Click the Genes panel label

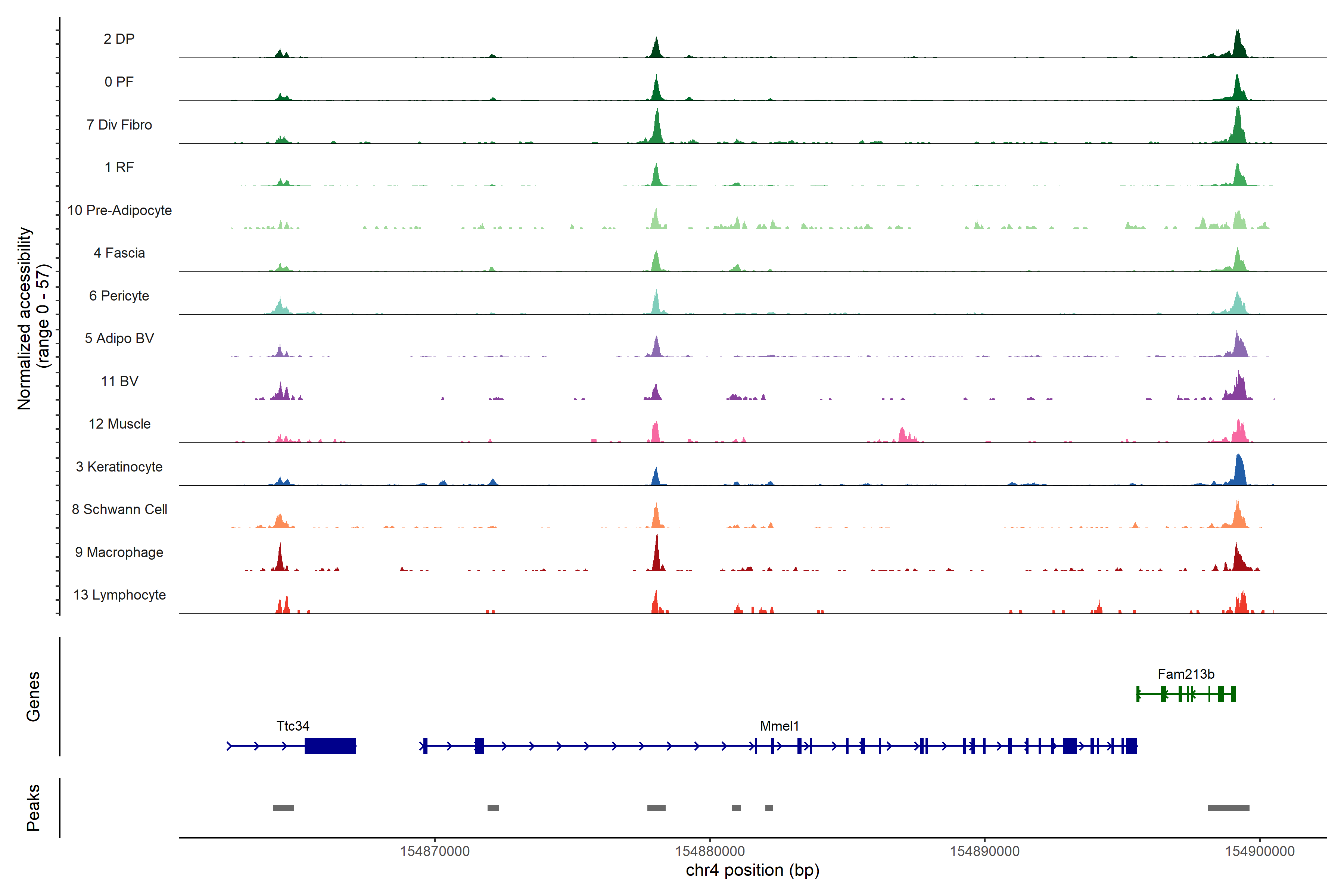(33, 696)
